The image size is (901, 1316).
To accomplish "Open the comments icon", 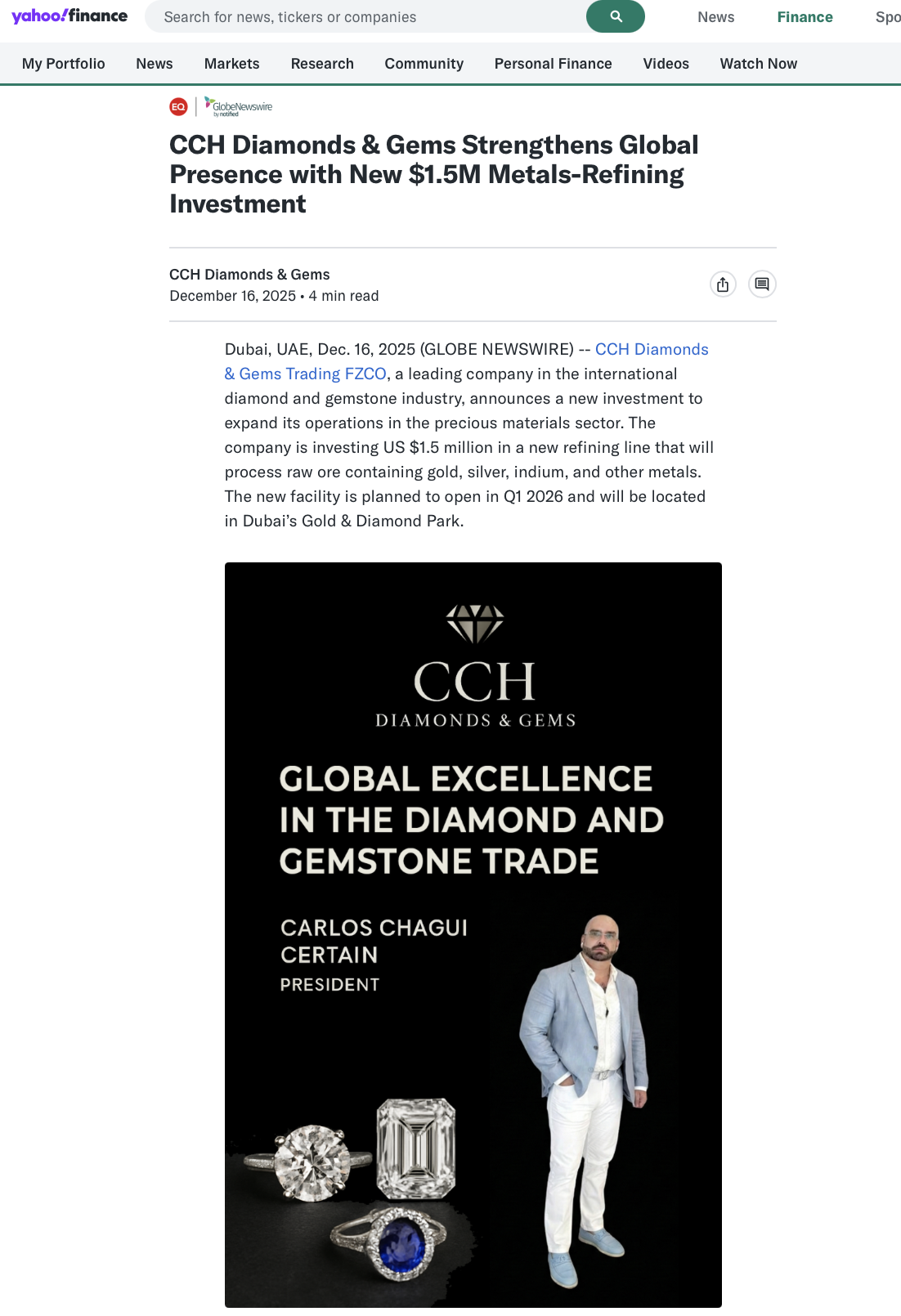I will point(762,284).
